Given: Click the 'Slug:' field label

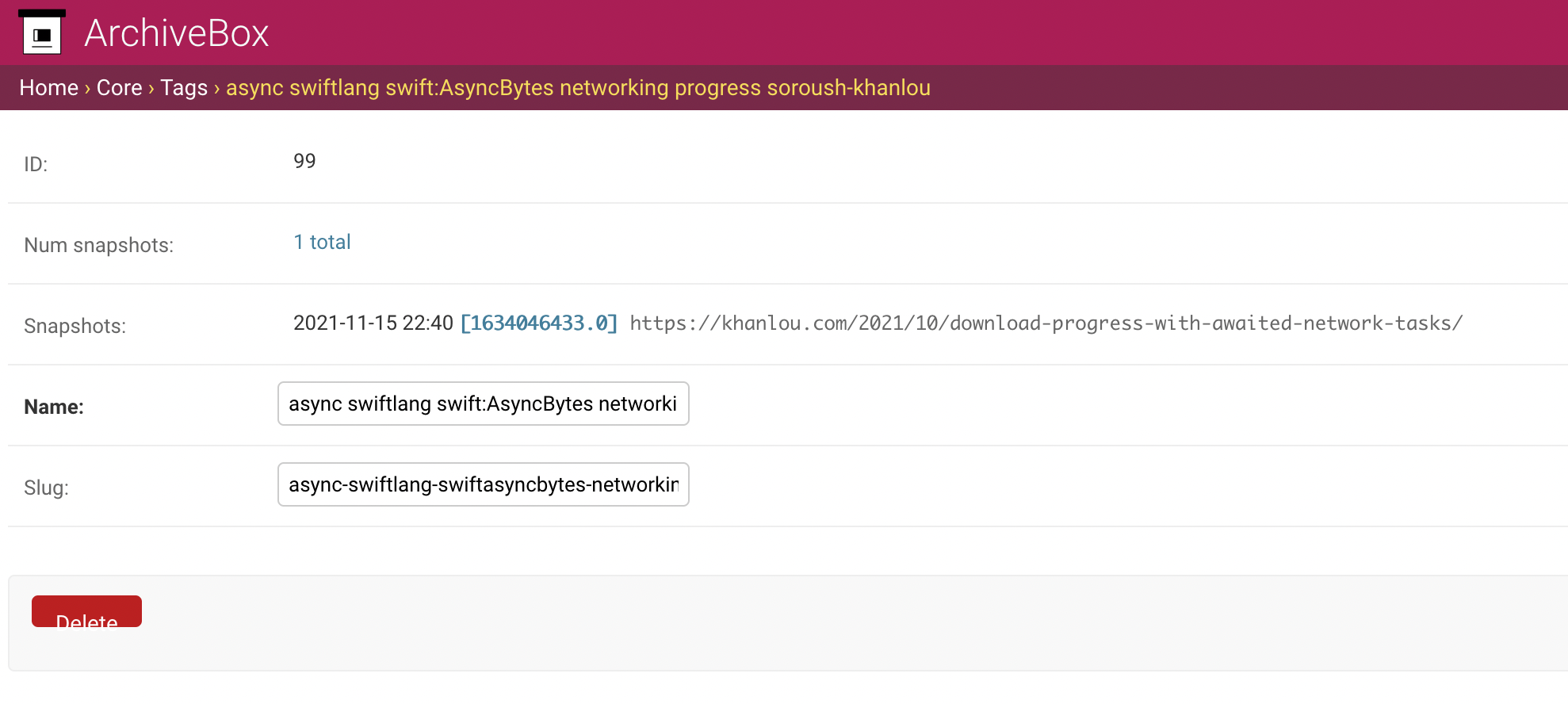Looking at the screenshot, I should pyautogui.click(x=47, y=488).
